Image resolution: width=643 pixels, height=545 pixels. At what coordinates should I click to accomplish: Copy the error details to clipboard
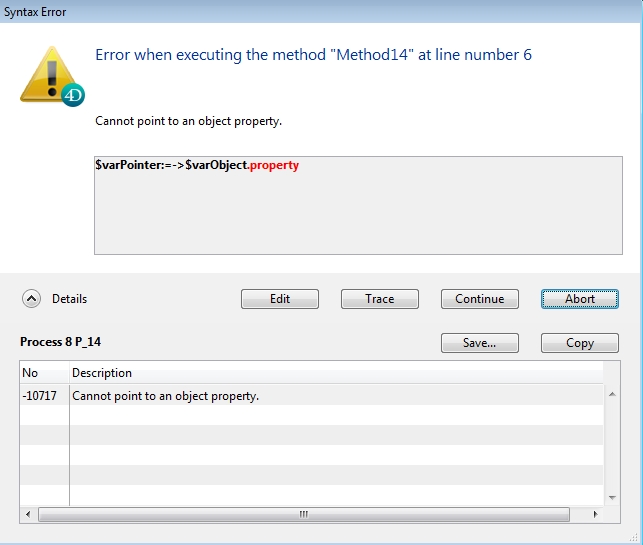pyautogui.click(x=579, y=343)
